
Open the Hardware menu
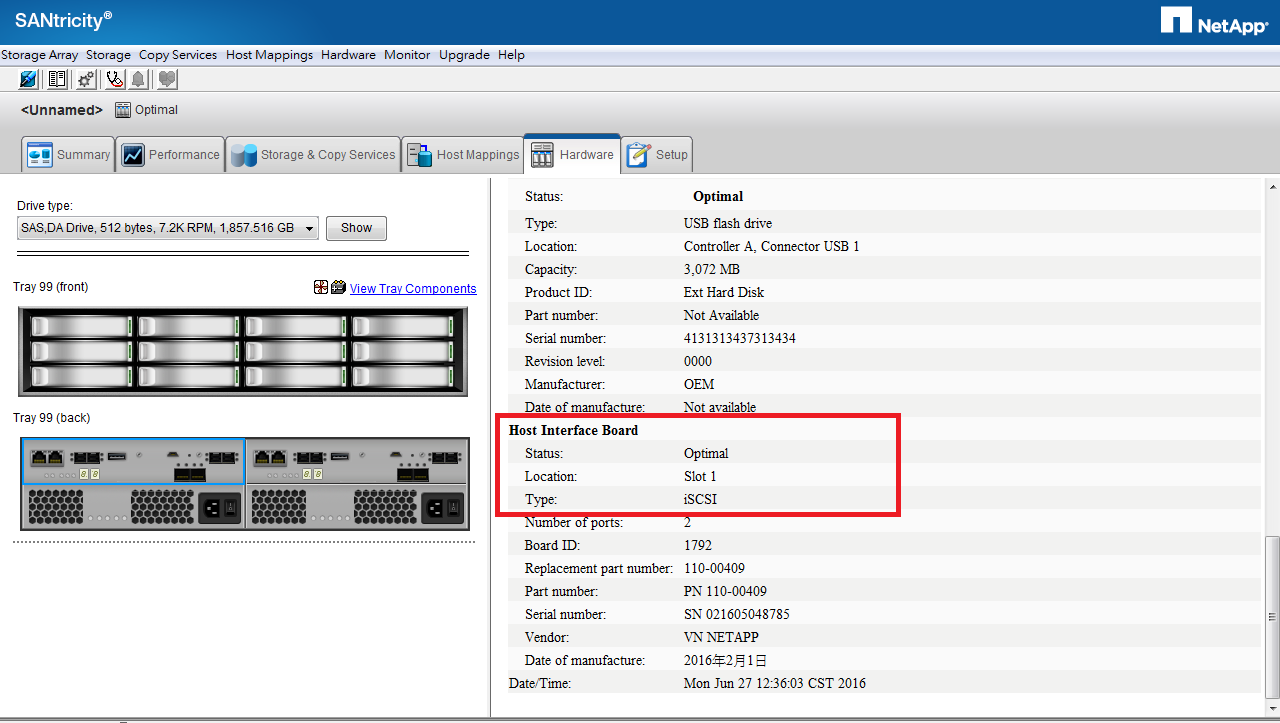tap(348, 55)
